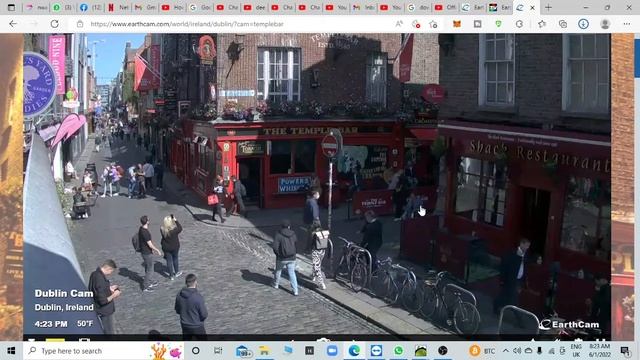640x360 pixels.
Task: Start Read aloud from address bar
Action: (399, 24)
